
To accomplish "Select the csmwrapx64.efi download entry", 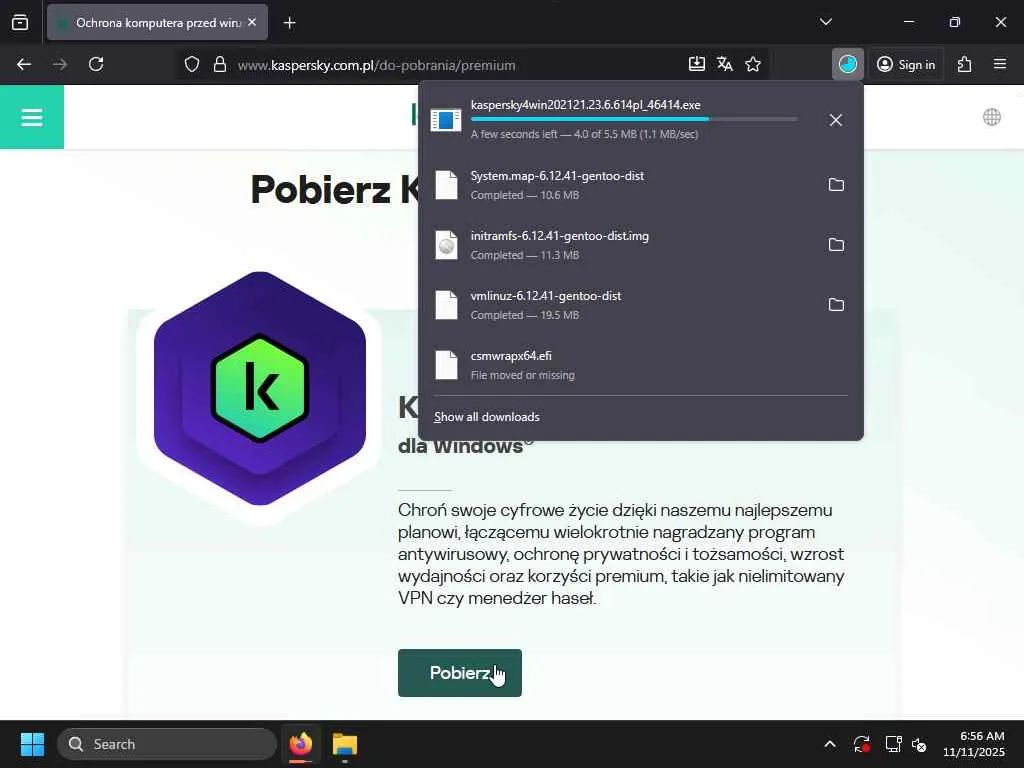I will (x=641, y=365).
